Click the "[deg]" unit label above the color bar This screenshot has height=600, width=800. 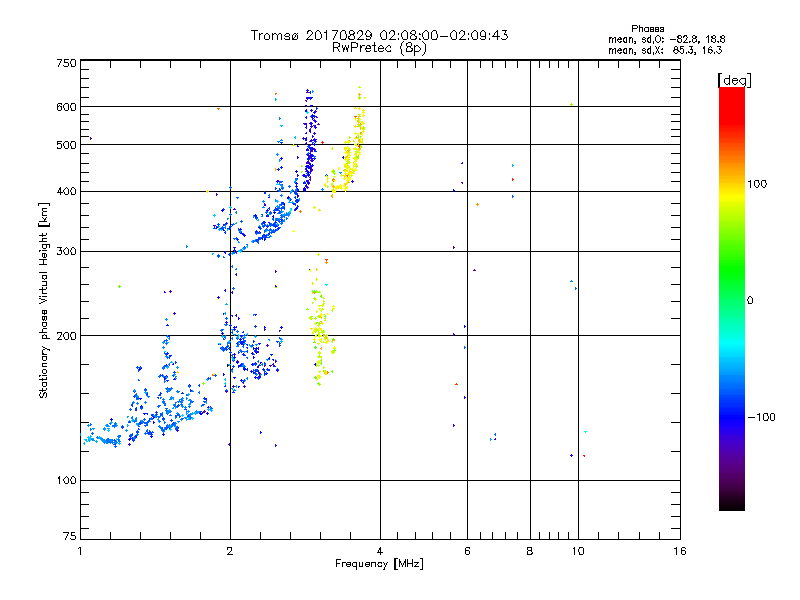pyautogui.click(x=734, y=80)
